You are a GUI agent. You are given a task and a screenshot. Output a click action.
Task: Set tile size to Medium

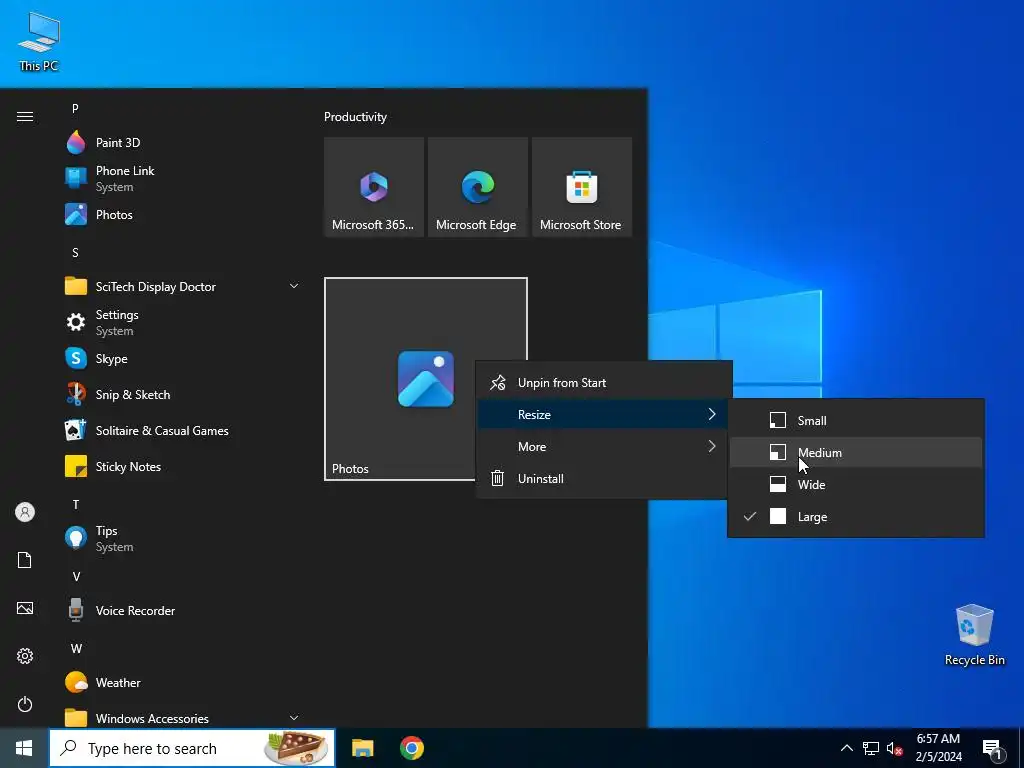coord(856,453)
